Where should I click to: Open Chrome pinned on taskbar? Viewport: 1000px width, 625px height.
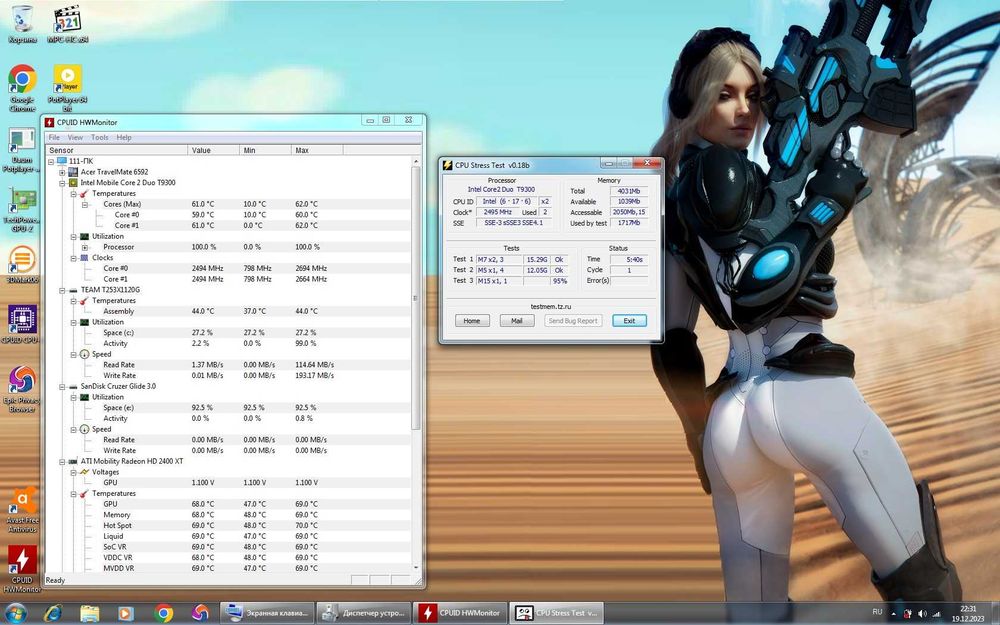[x=164, y=613]
